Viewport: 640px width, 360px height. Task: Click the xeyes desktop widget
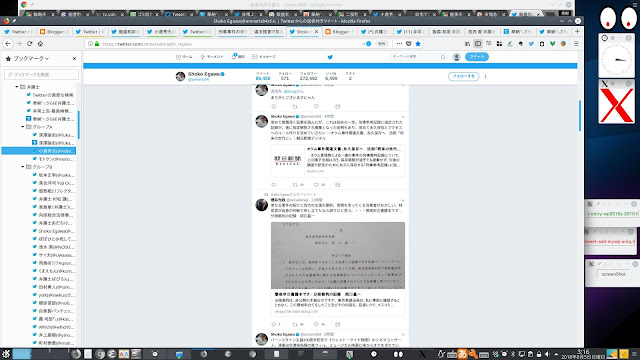coord(618,18)
